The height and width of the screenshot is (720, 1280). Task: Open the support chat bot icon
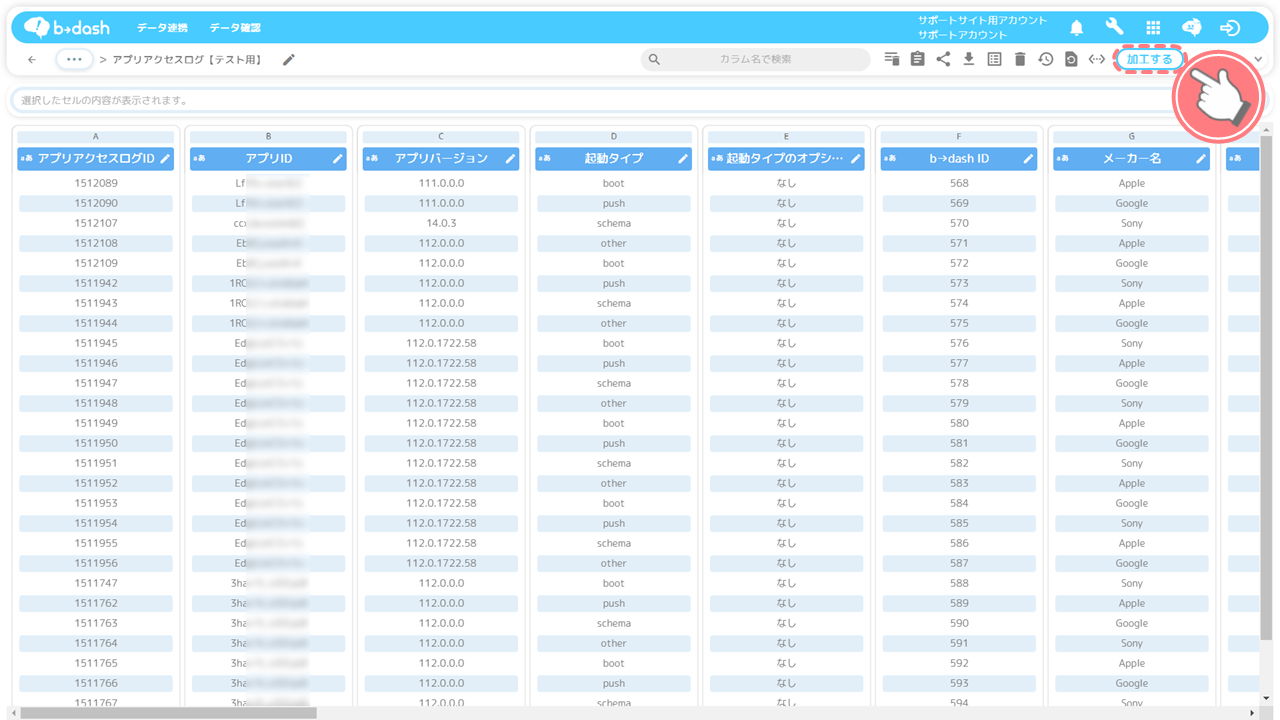pos(1192,28)
